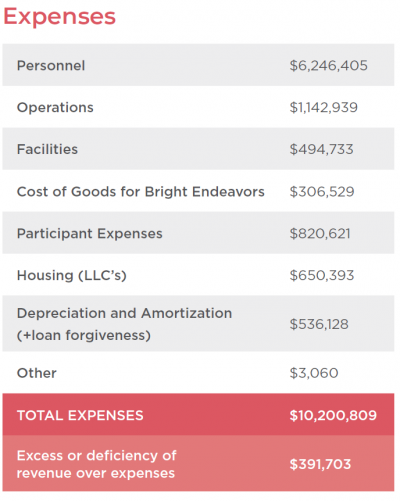Select the TOTAL EXPENSES label
The image size is (400, 501).
point(80,416)
